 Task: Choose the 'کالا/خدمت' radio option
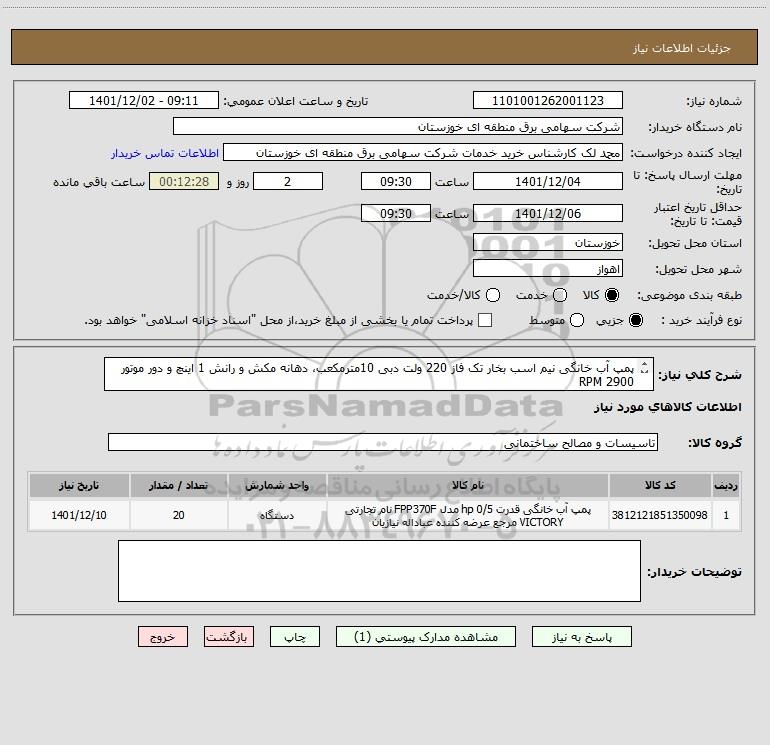coord(491,295)
